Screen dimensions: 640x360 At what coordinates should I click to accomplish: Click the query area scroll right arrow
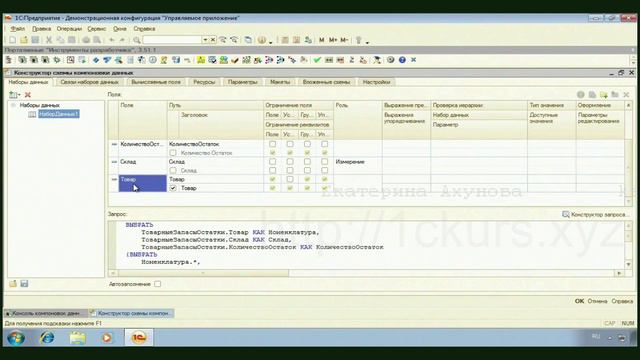619,273
